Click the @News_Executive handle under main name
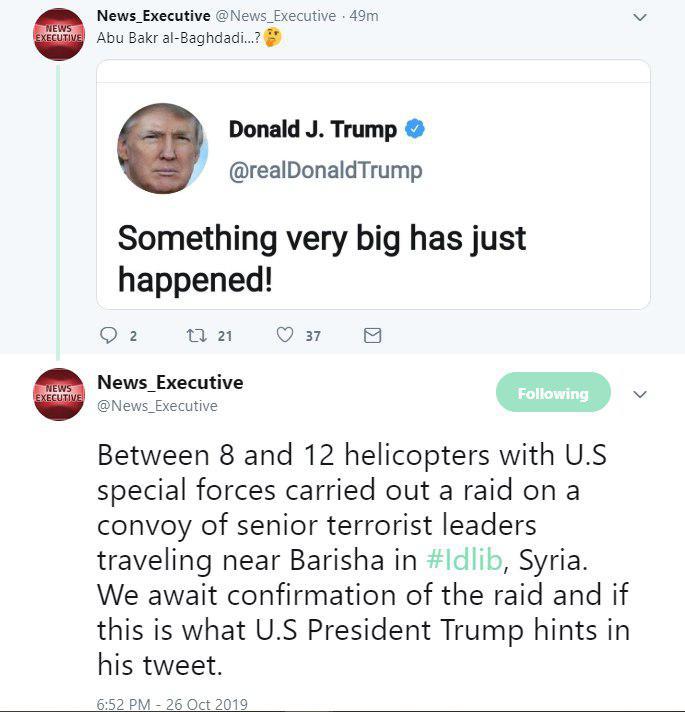Viewport: 685px width, 712px height. pyautogui.click(x=157, y=406)
